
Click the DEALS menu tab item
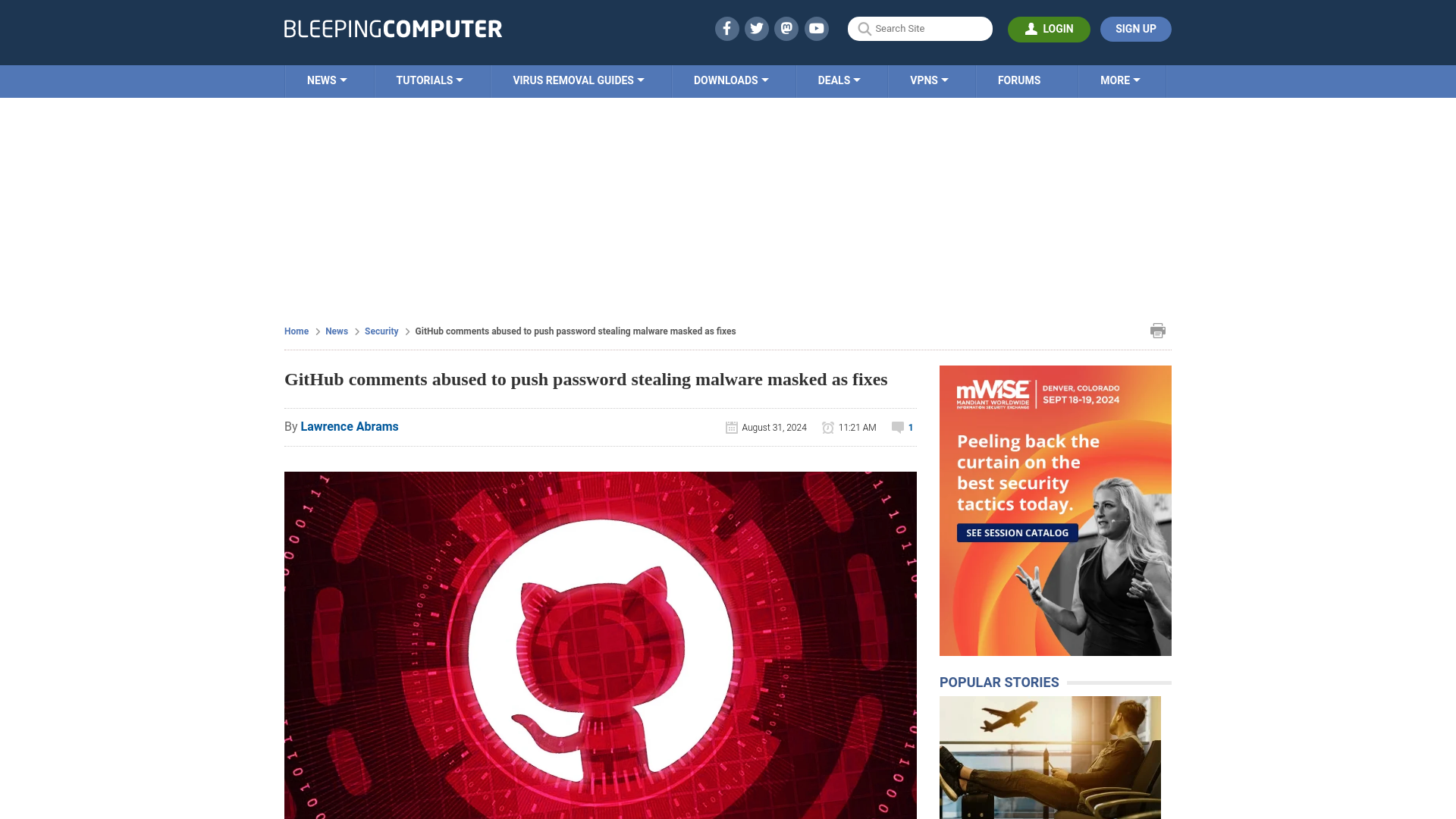click(839, 80)
